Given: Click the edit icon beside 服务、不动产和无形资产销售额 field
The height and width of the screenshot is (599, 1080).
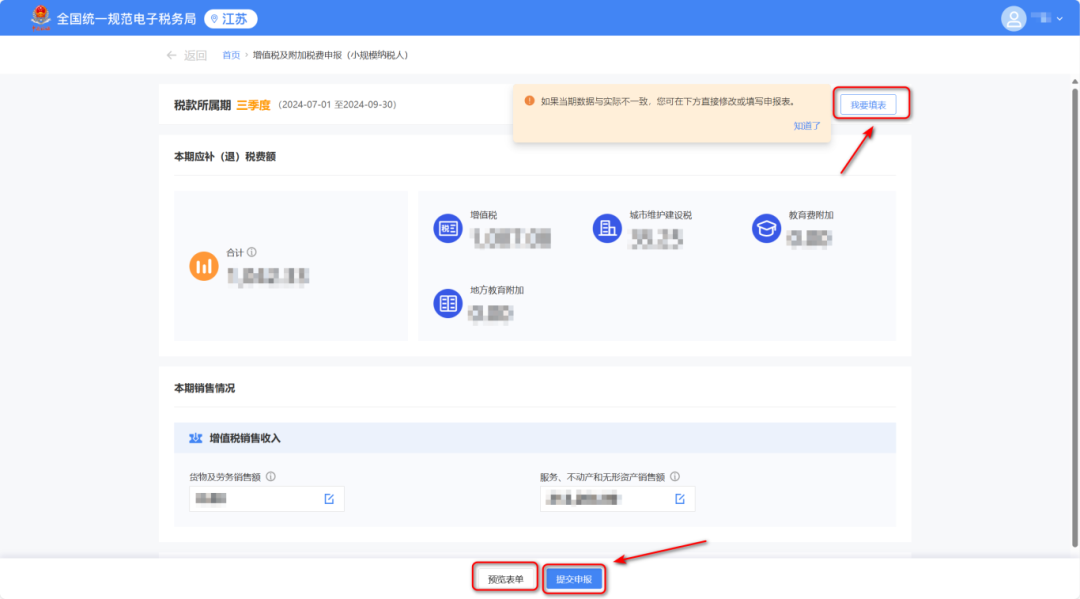Looking at the screenshot, I should point(682,498).
